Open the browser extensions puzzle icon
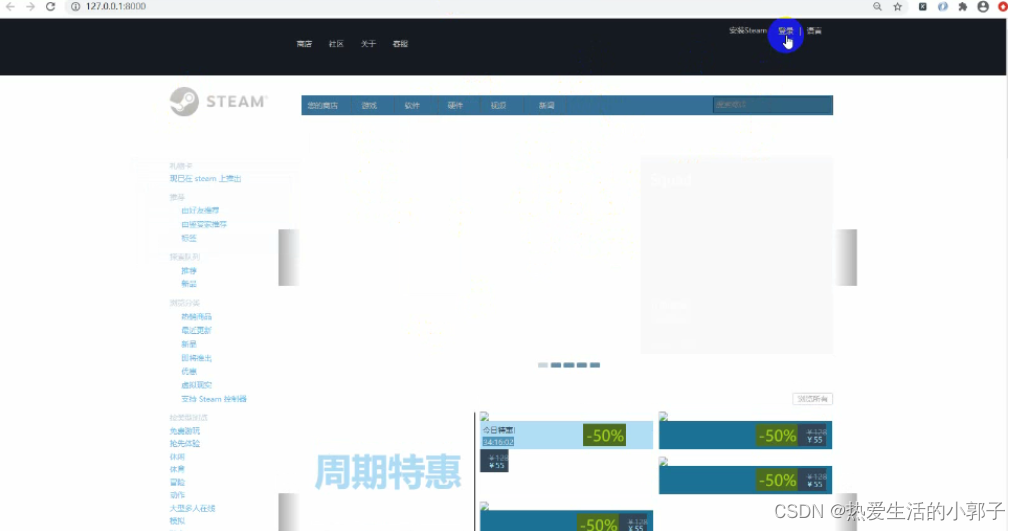 point(963,7)
